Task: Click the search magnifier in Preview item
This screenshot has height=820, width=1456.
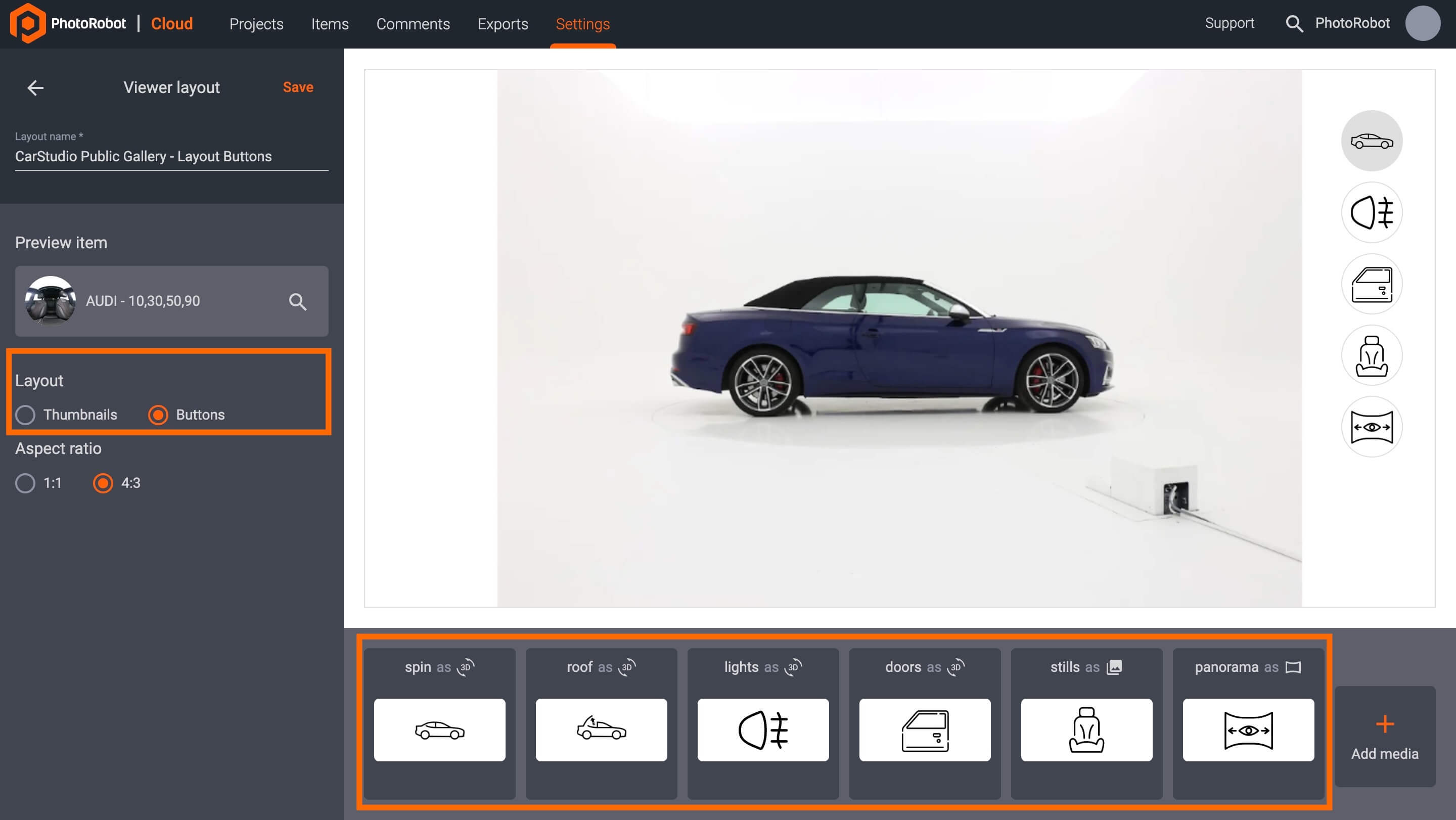Action: click(x=298, y=301)
